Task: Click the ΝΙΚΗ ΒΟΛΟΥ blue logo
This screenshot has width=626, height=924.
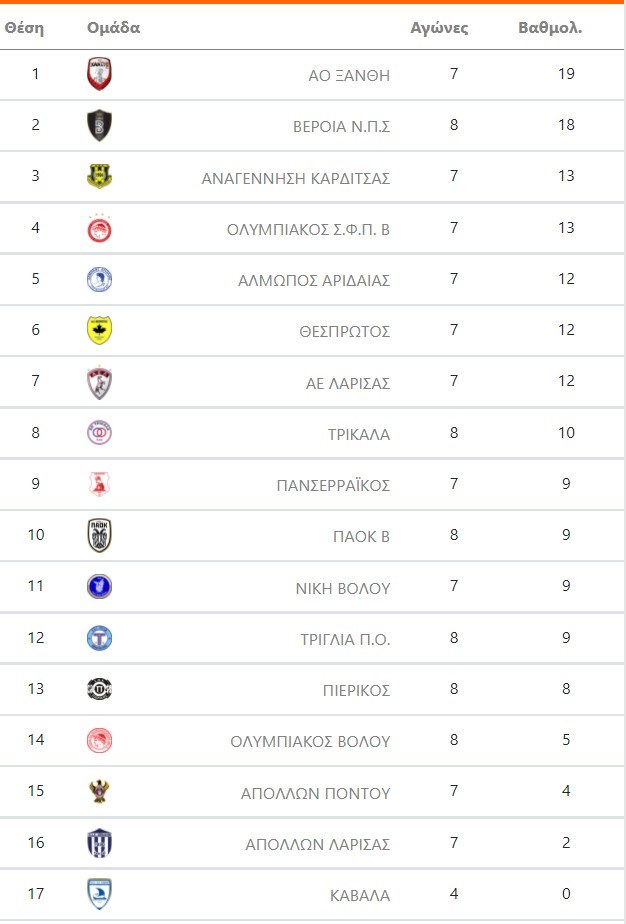Action: coord(99,586)
